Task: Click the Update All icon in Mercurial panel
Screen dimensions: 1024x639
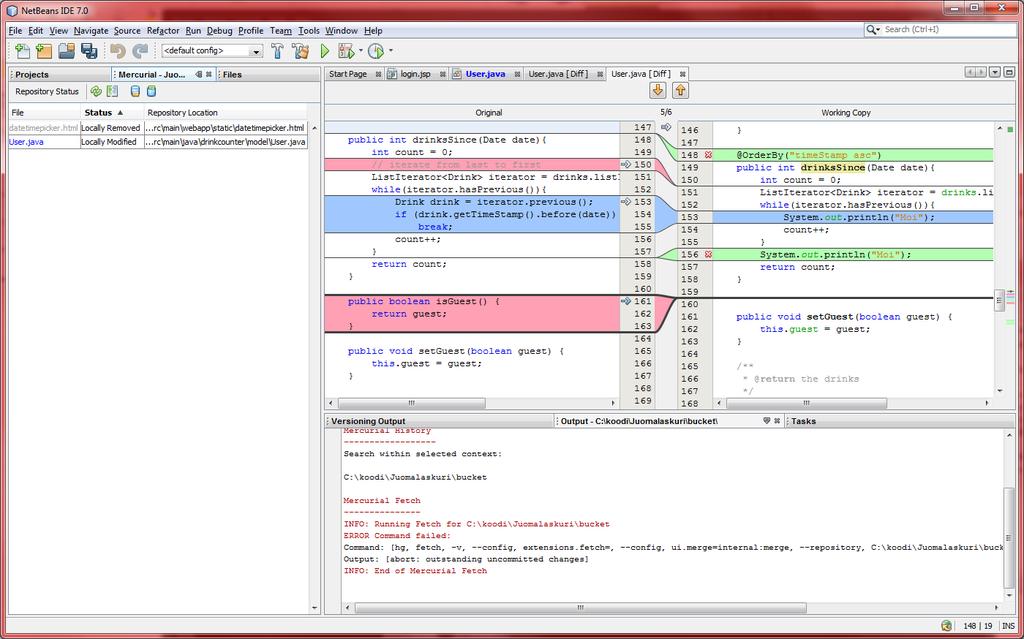Action: click(135, 91)
